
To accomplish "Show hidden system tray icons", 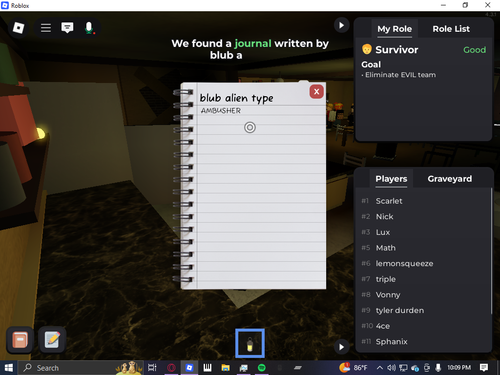I will [380, 368].
